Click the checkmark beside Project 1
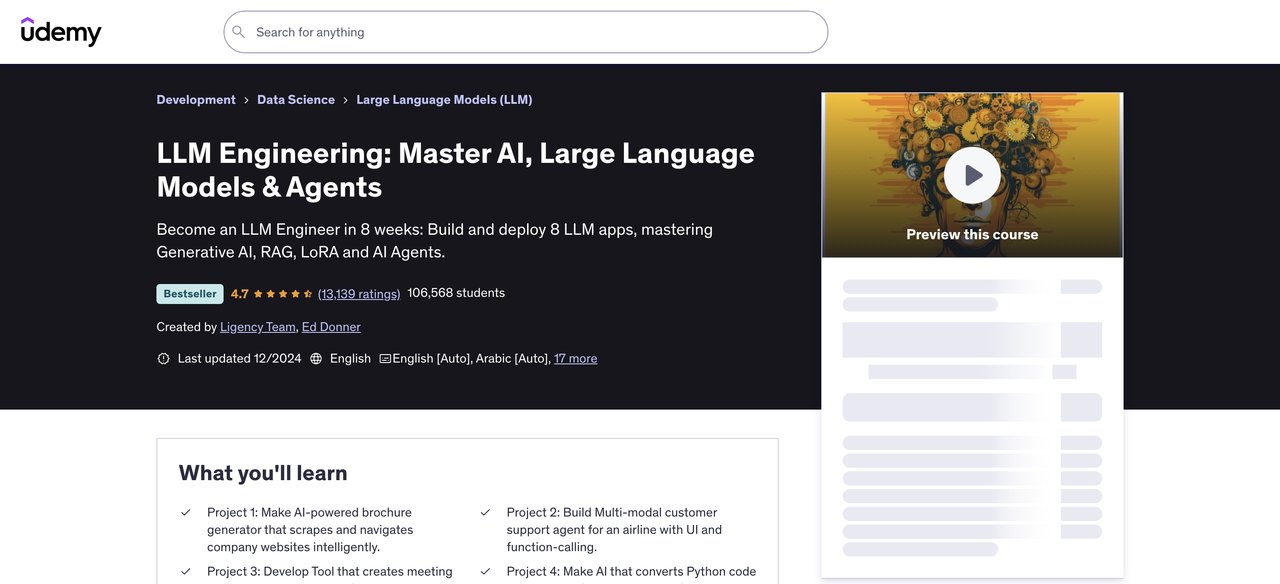 click(186, 512)
